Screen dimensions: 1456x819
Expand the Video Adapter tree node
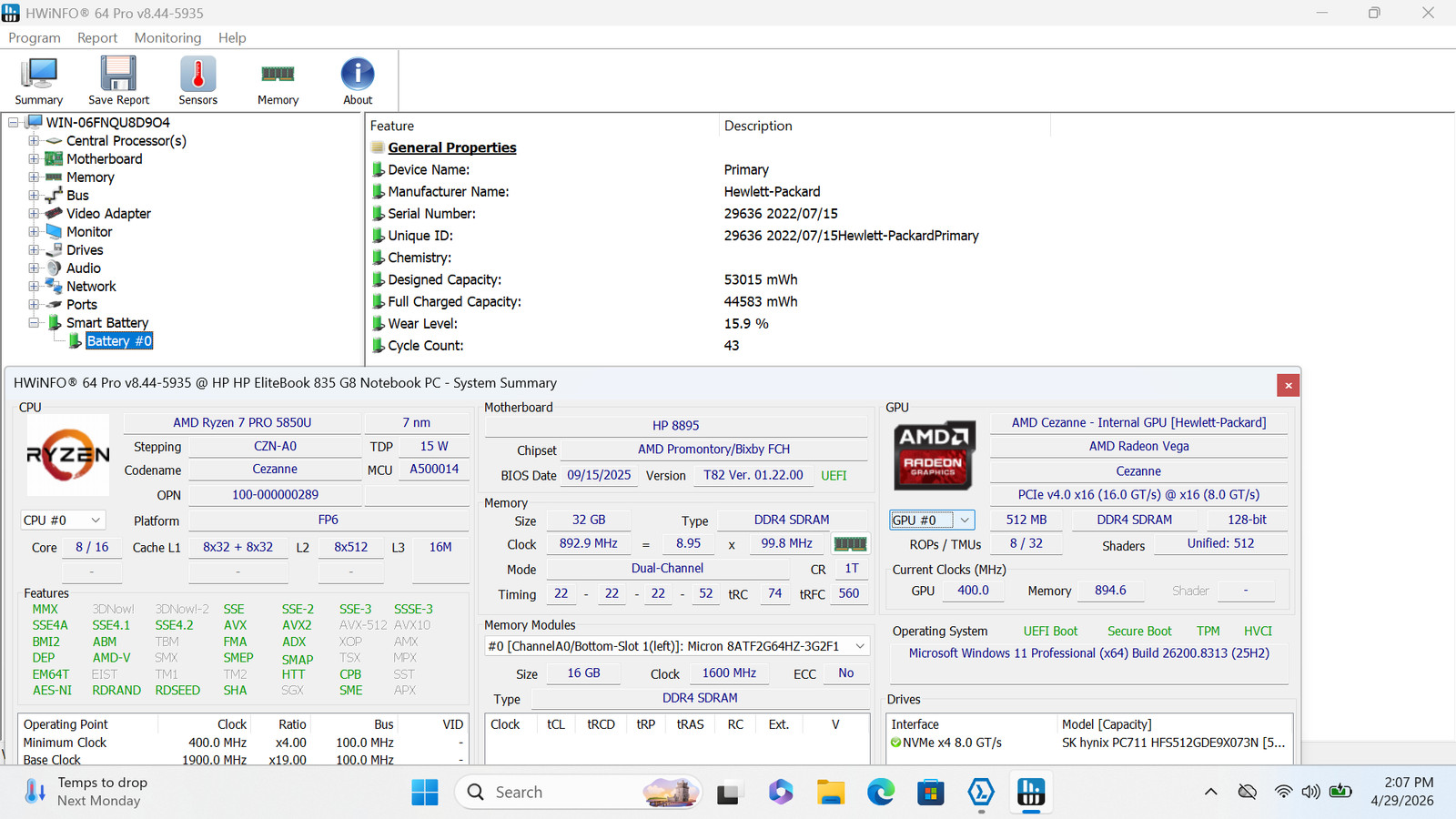click(34, 214)
